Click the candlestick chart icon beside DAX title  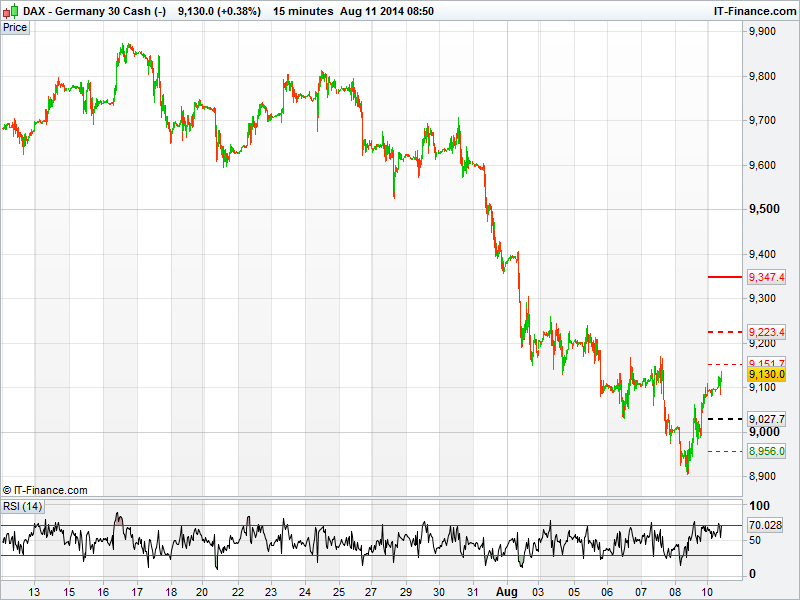[10, 11]
